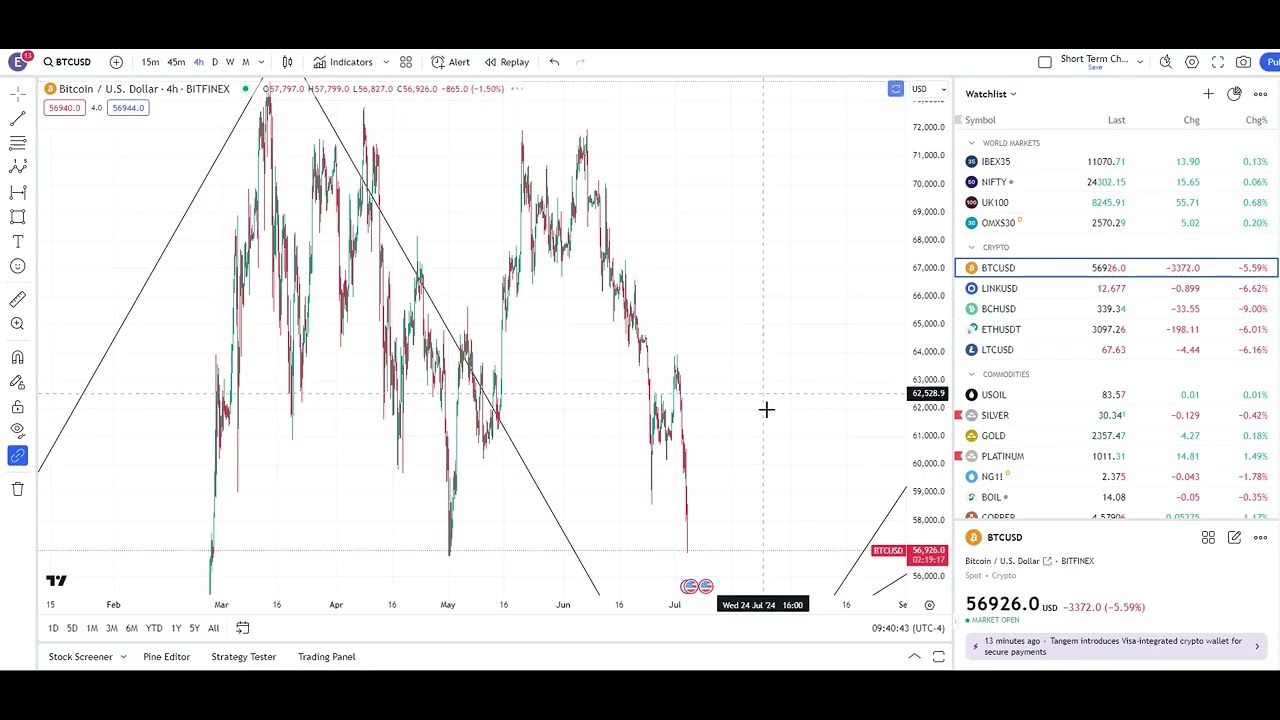This screenshot has height=720, width=1280.
Task: Open Short Term Ch... layout dropdown
Action: [1139, 62]
